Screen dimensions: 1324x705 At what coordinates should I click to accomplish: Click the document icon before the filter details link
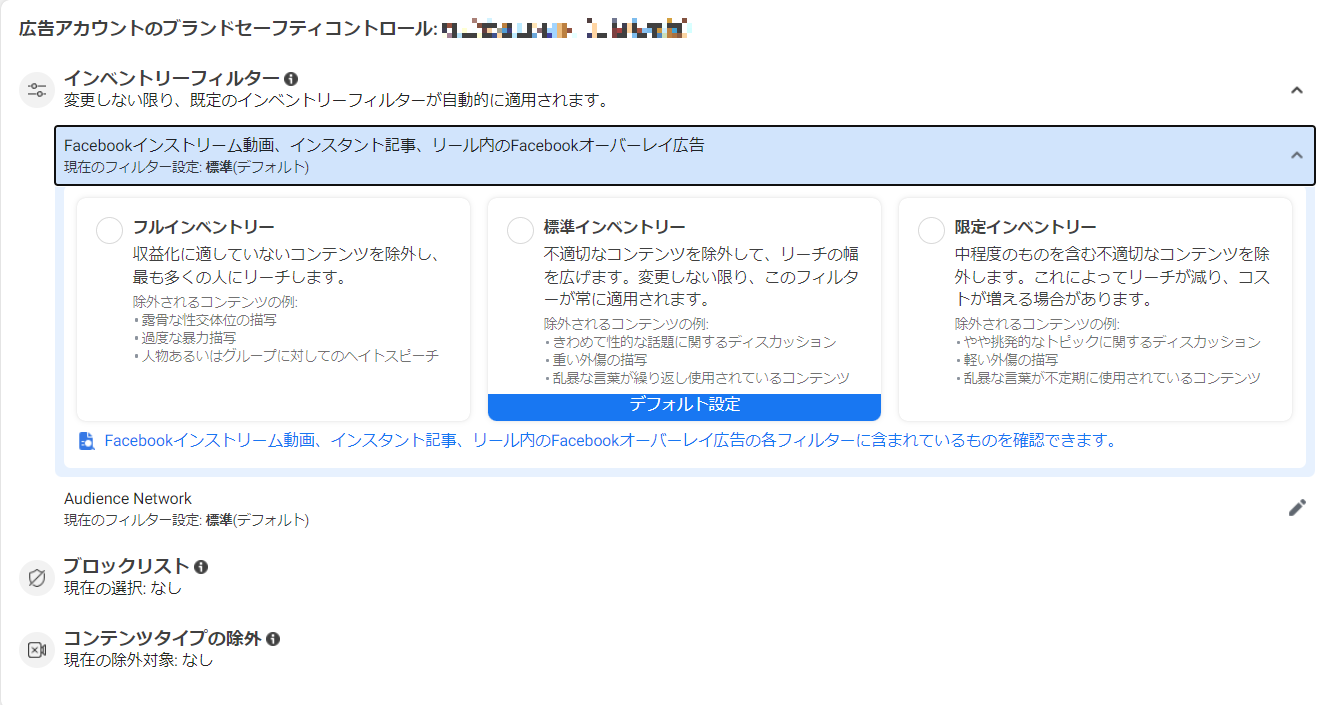pyautogui.click(x=87, y=441)
